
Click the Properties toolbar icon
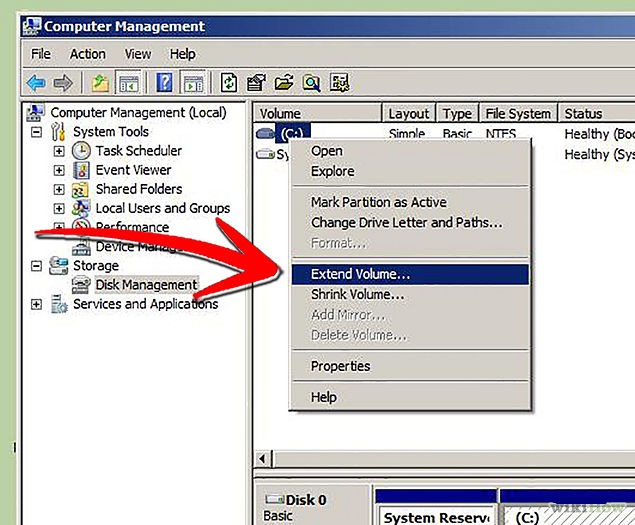(x=256, y=83)
